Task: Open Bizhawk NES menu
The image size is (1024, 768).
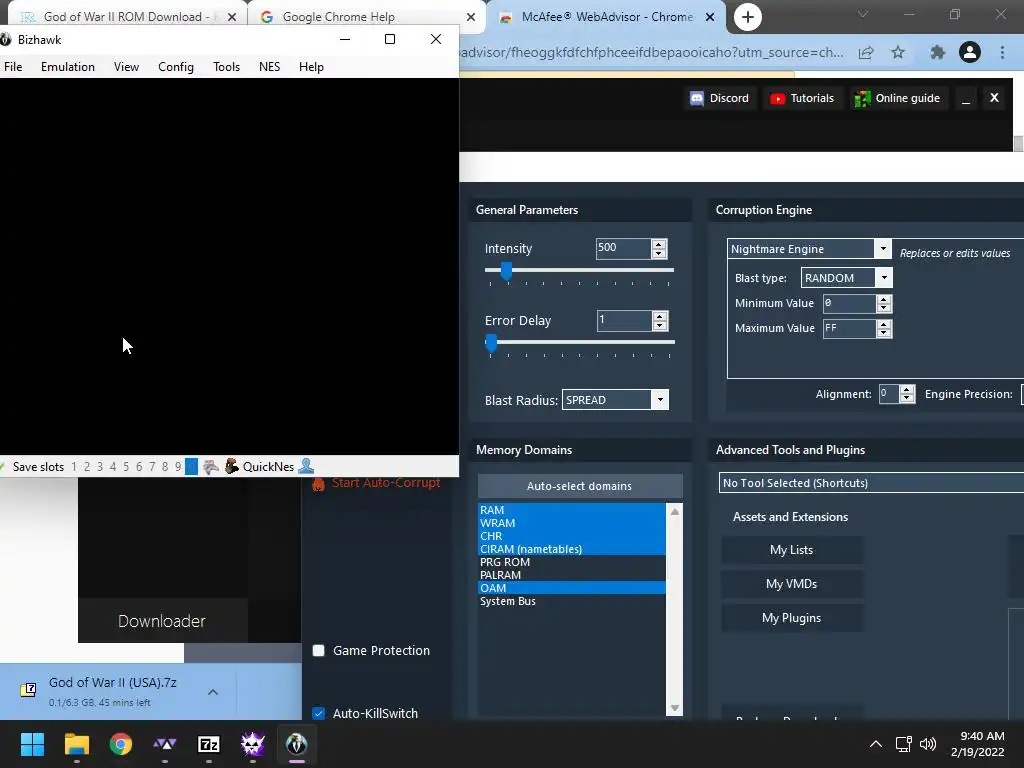Action: (269, 67)
